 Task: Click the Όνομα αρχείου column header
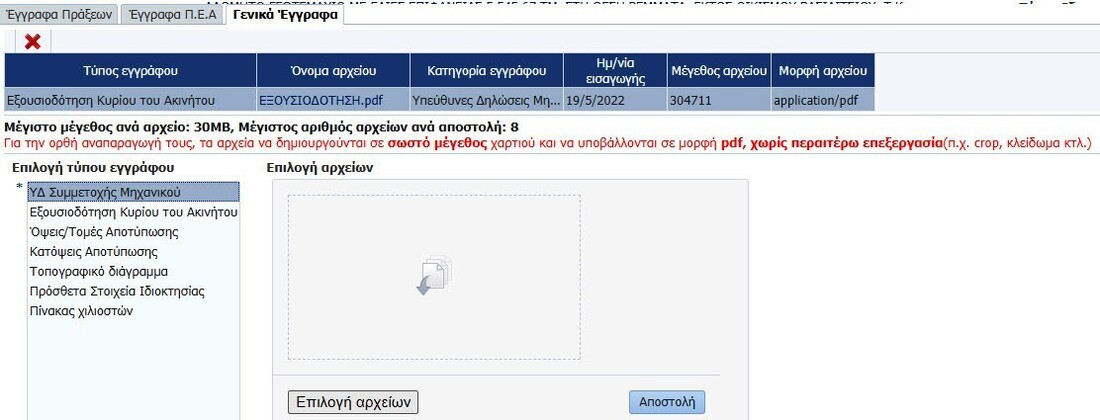[x=333, y=71]
